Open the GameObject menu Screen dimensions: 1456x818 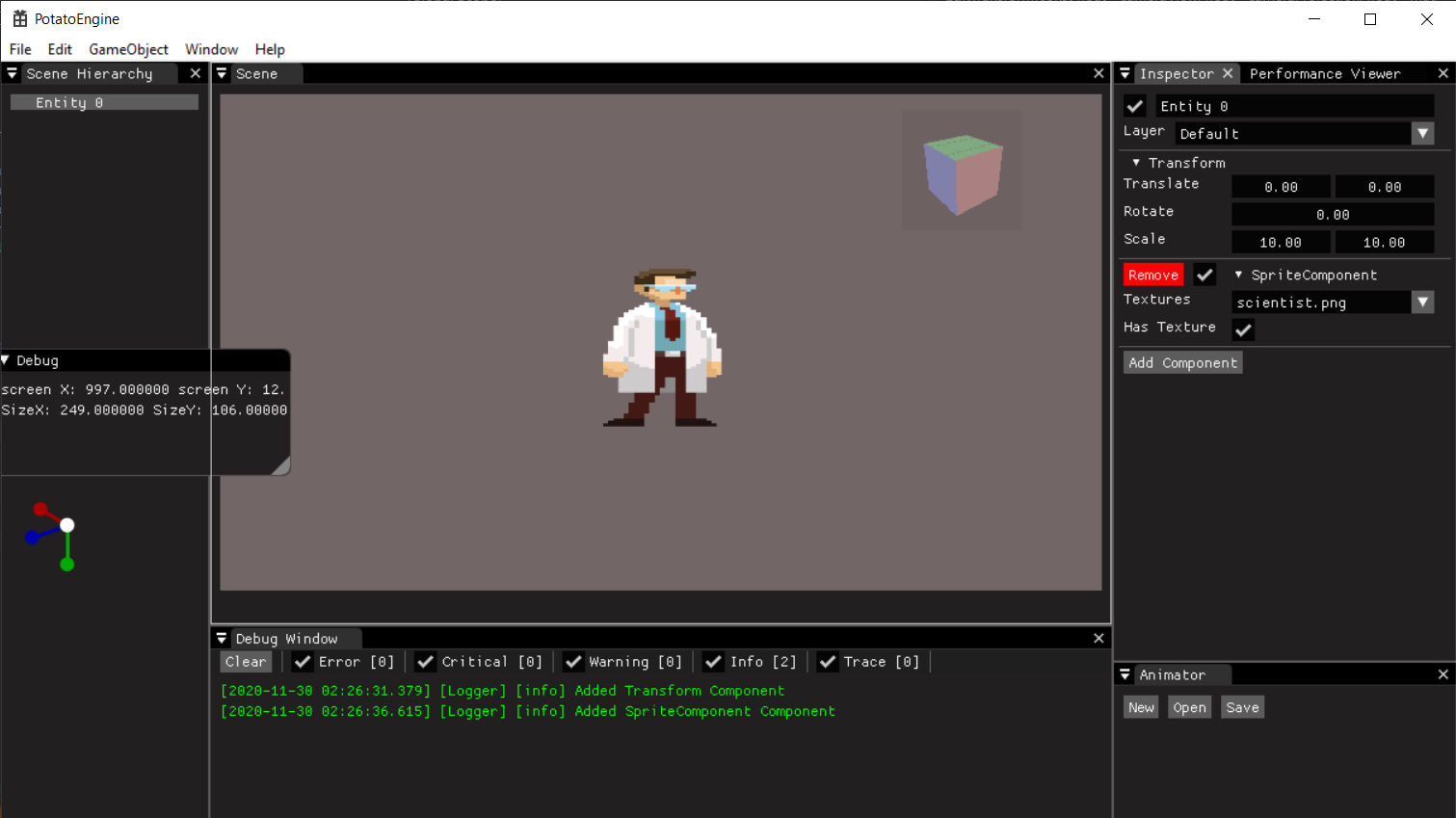click(x=128, y=49)
